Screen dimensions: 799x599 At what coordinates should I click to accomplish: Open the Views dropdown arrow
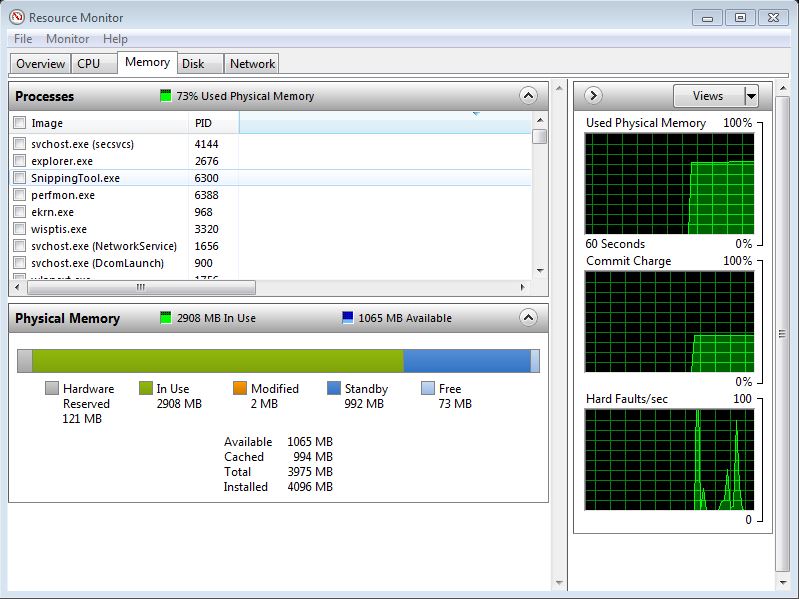751,96
